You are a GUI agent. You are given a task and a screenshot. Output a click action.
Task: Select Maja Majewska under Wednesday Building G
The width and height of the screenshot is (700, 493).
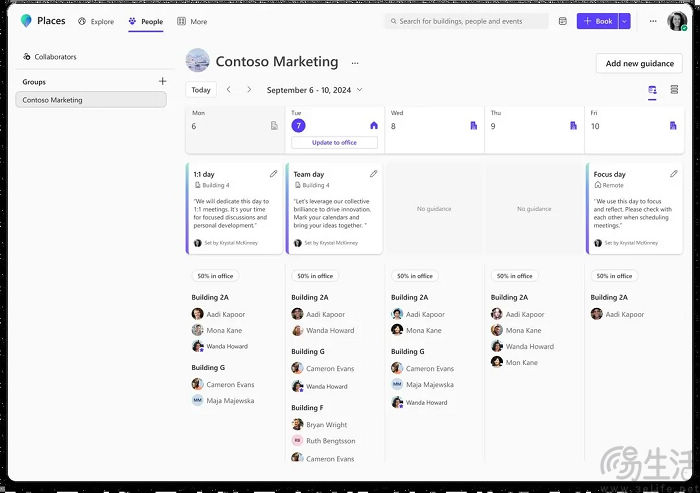tap(423, 384)
